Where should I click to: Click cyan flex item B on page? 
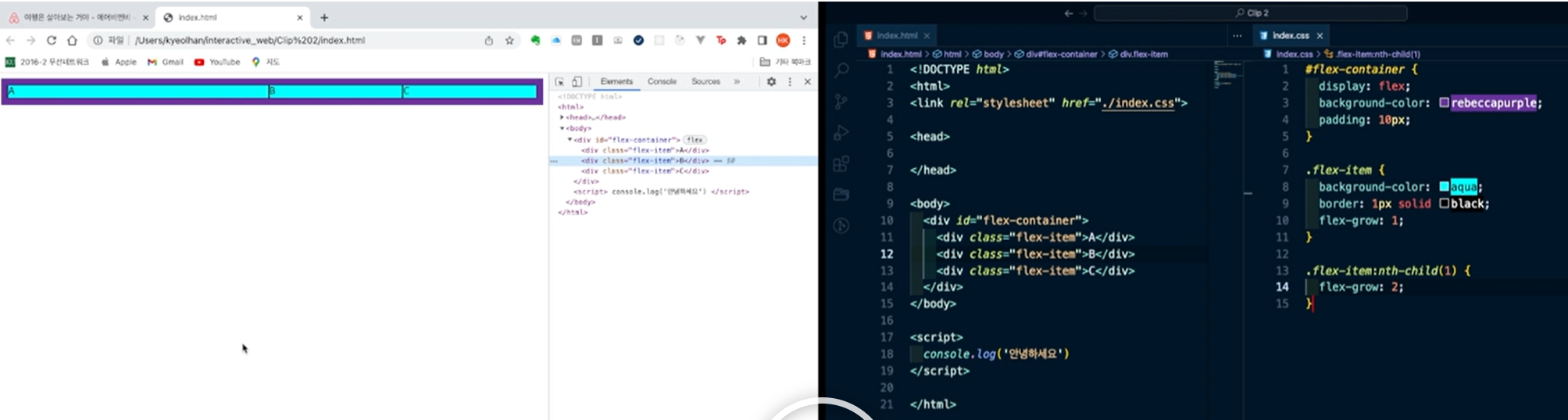click(x=335, y=92)
